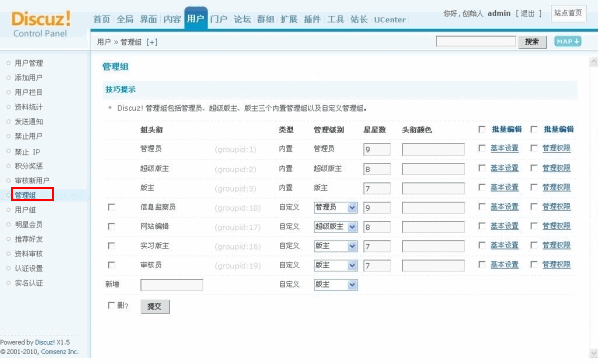Check 基本设置 checkbox in 管理员 row

click(482, 148)
